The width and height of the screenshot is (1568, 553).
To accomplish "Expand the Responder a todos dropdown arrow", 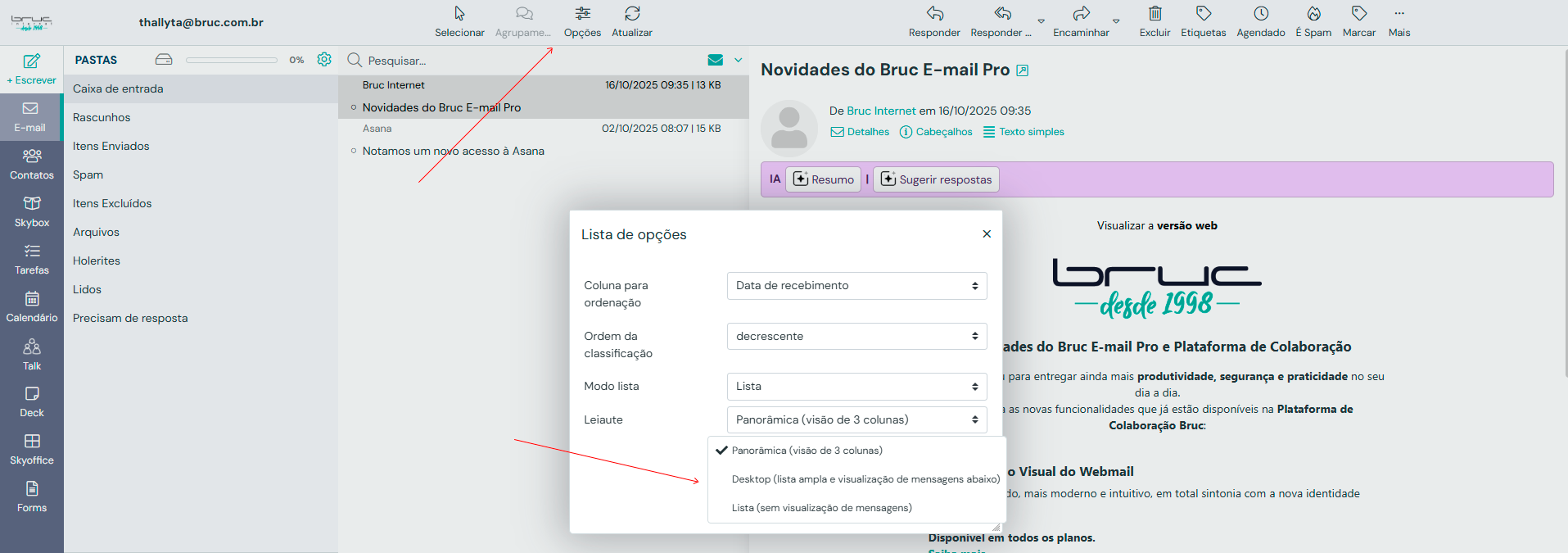I will 1042,21.
